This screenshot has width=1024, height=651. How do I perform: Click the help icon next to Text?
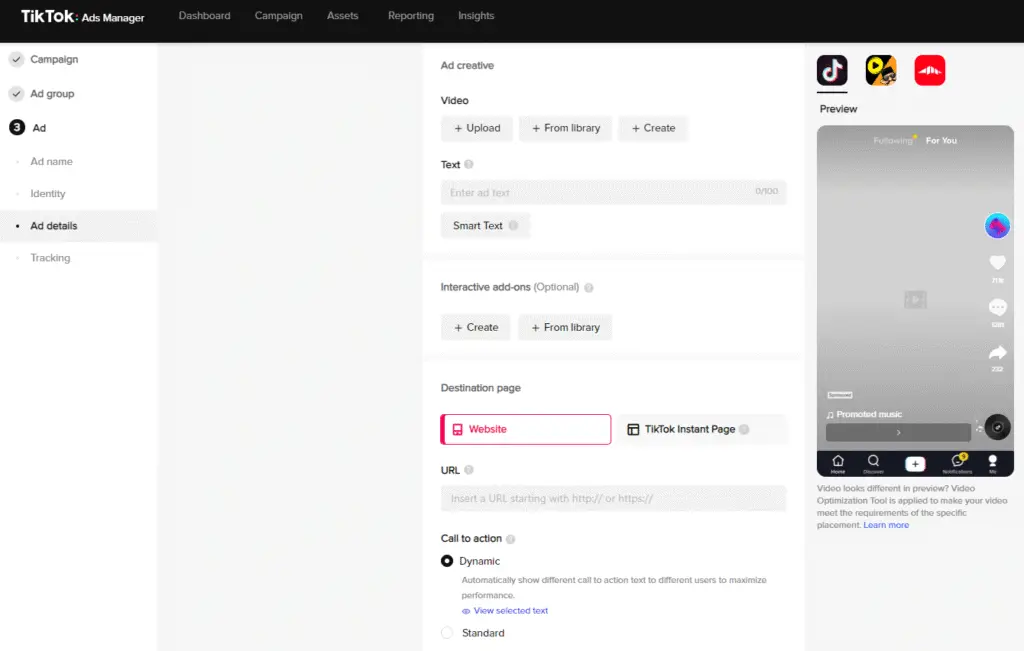(x=469, y=165)
